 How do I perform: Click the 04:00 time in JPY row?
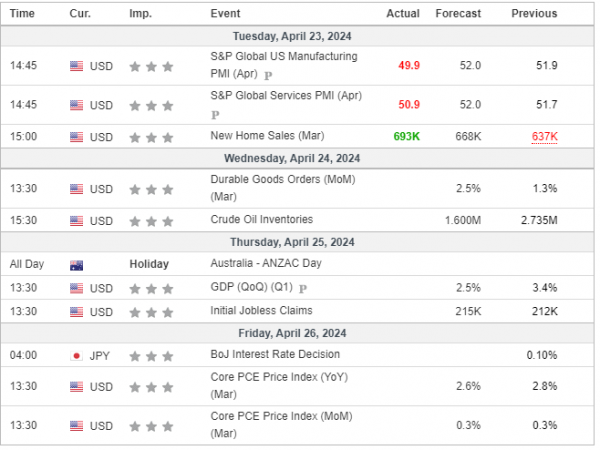click(x=23, y=355)
